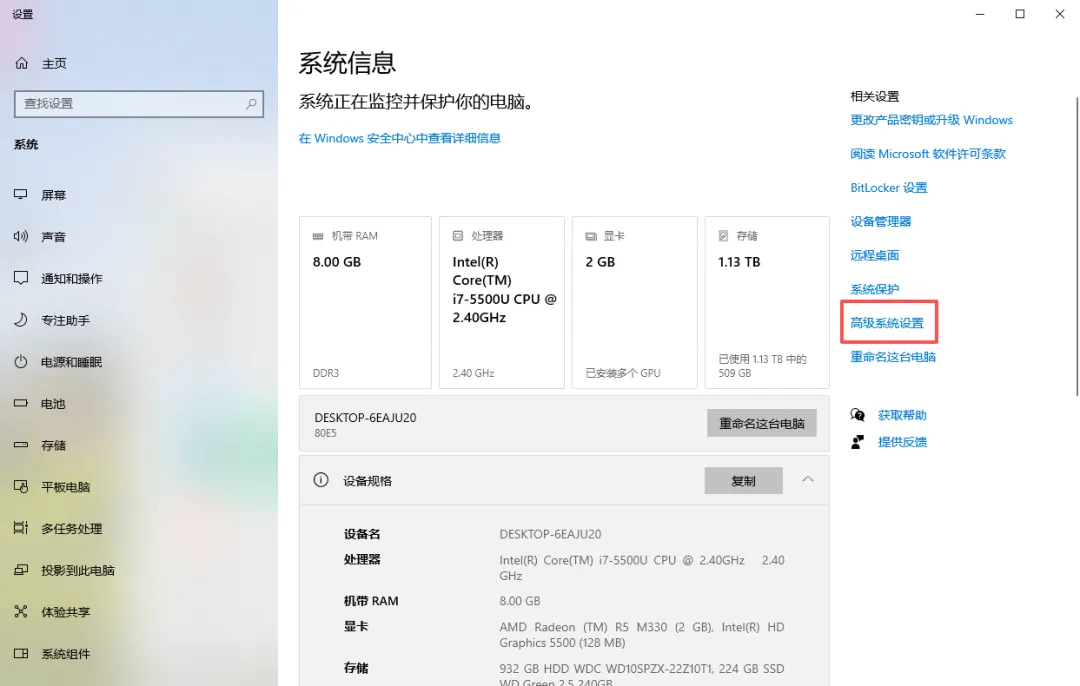Open 阅读 Microsoft 软件许可条款 link
Screen dimensions: 1080x686
point(928,154)
